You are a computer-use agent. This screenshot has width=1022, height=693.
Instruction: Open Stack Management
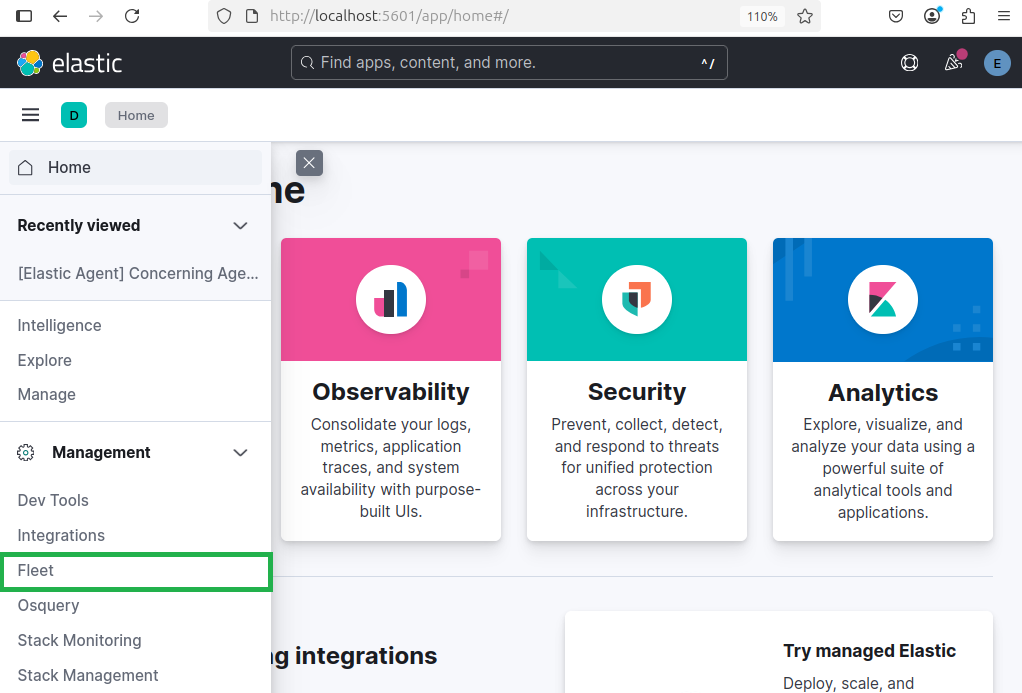pos(88,675)
